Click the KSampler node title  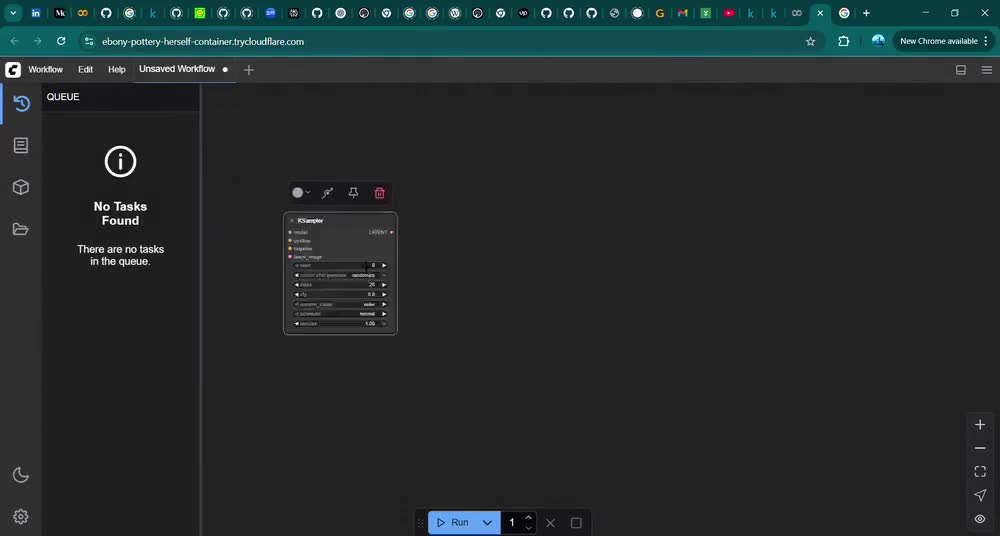coord(310,221)
